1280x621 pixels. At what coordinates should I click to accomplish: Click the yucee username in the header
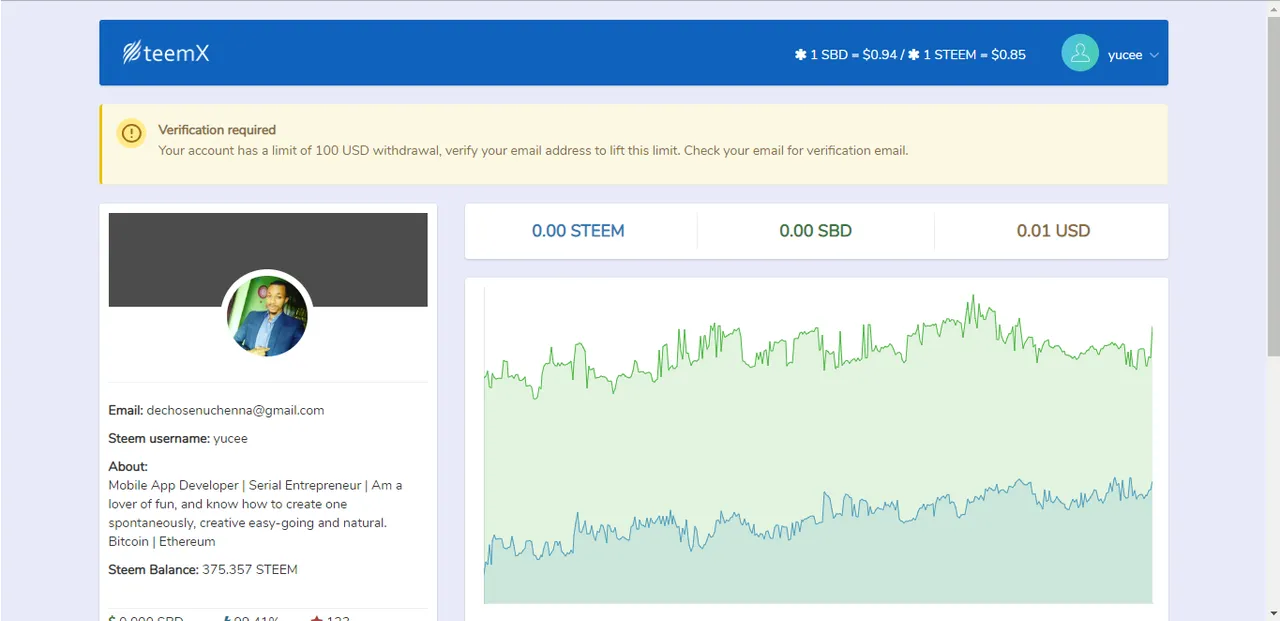(x=1125, y=55)
